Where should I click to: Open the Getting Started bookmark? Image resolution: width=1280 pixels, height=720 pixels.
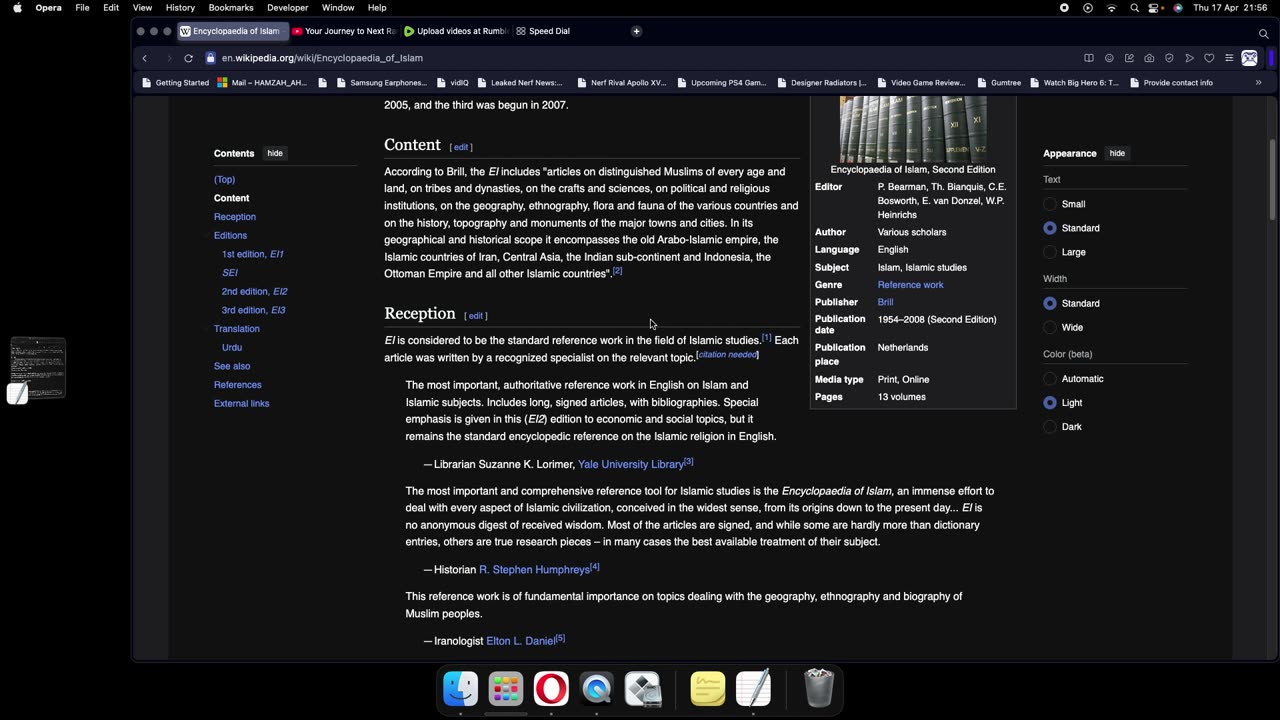click(x=175, y=83)
